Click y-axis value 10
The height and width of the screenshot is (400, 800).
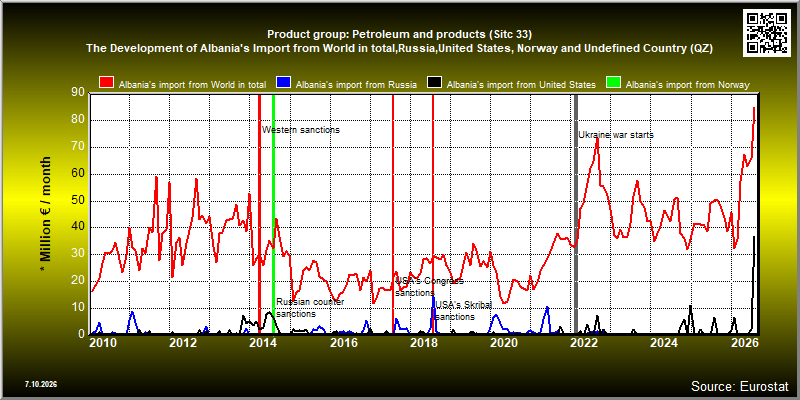coord(79,308)
